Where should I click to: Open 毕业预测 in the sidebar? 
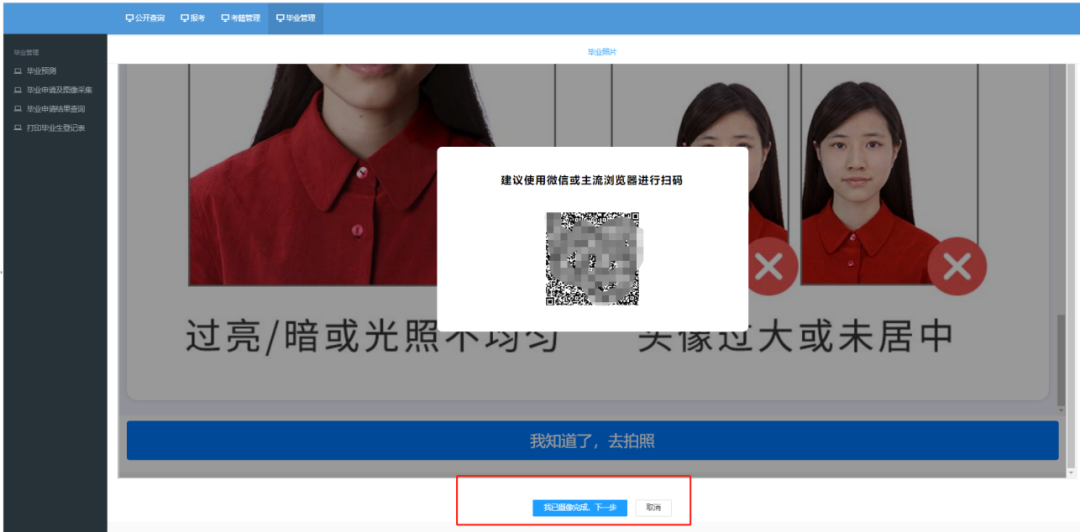pyautogui.click(x=40, y=71)
